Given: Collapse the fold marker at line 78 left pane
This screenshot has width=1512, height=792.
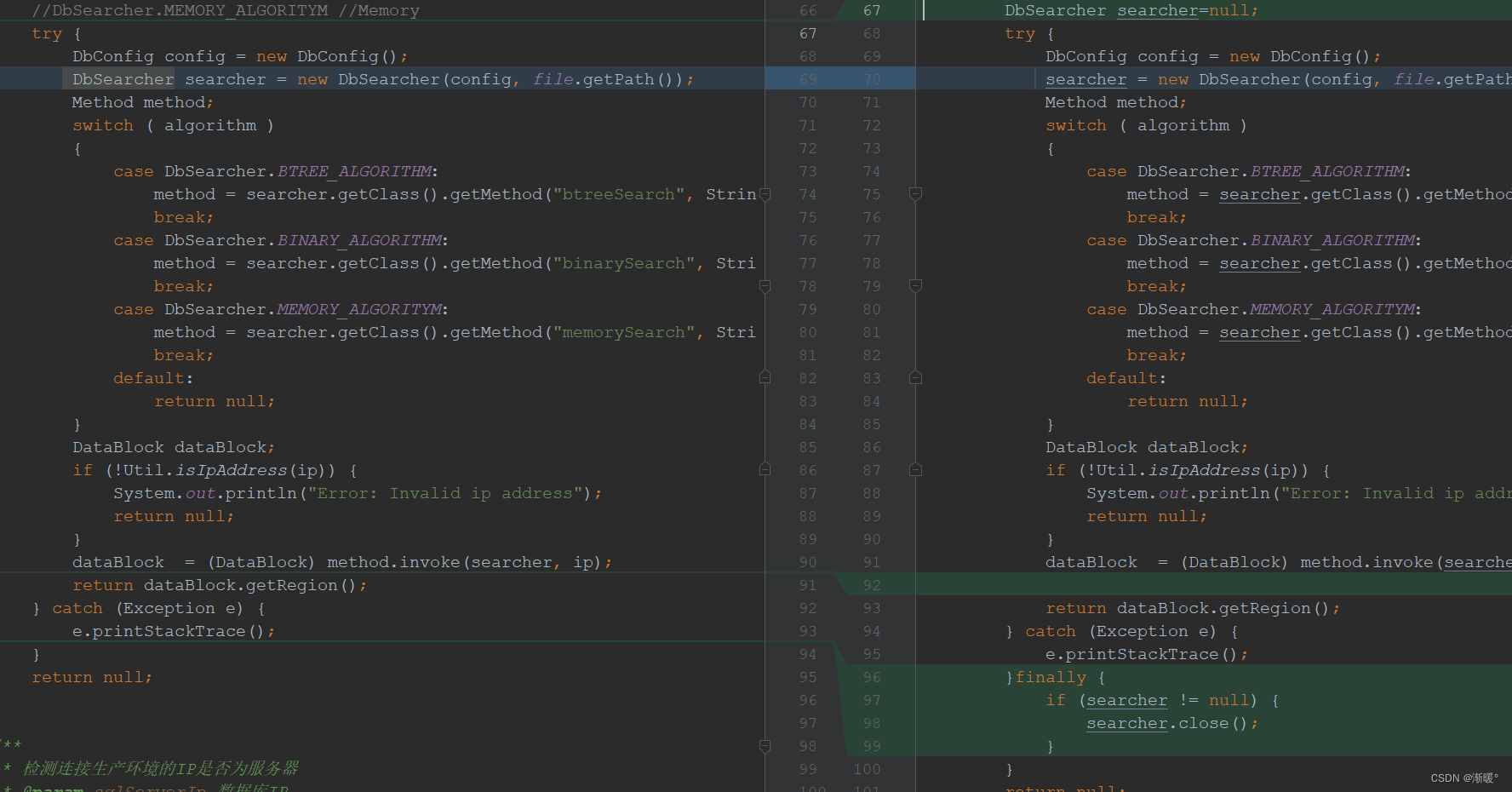Looking at the screenshot, I should pyautogui.click(x=765, y=286).
